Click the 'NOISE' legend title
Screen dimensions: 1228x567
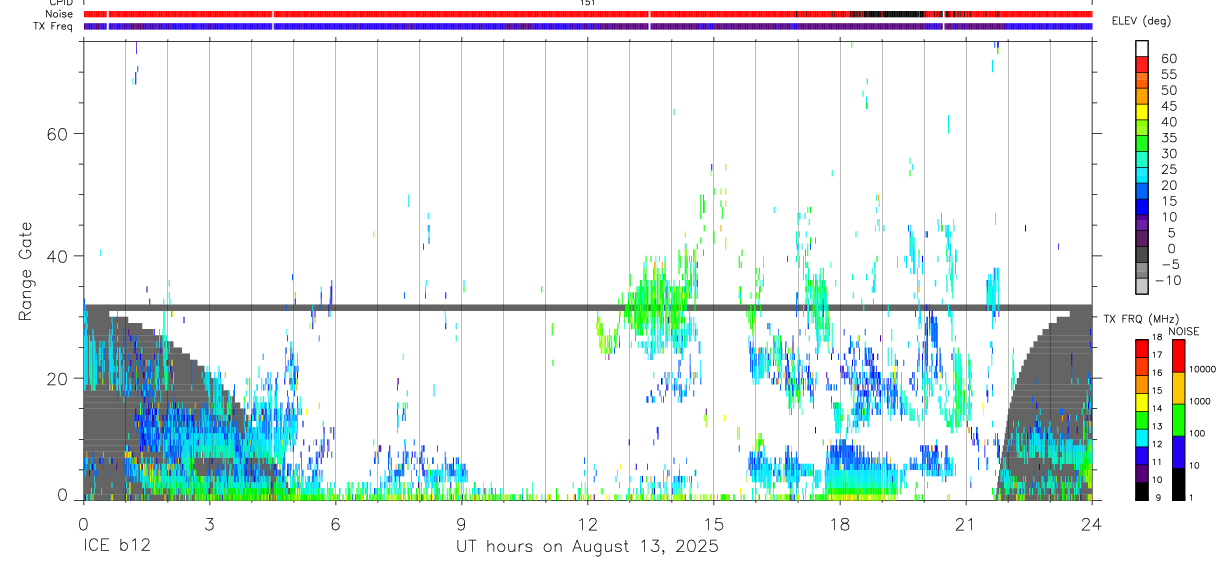click(1183, 331)
